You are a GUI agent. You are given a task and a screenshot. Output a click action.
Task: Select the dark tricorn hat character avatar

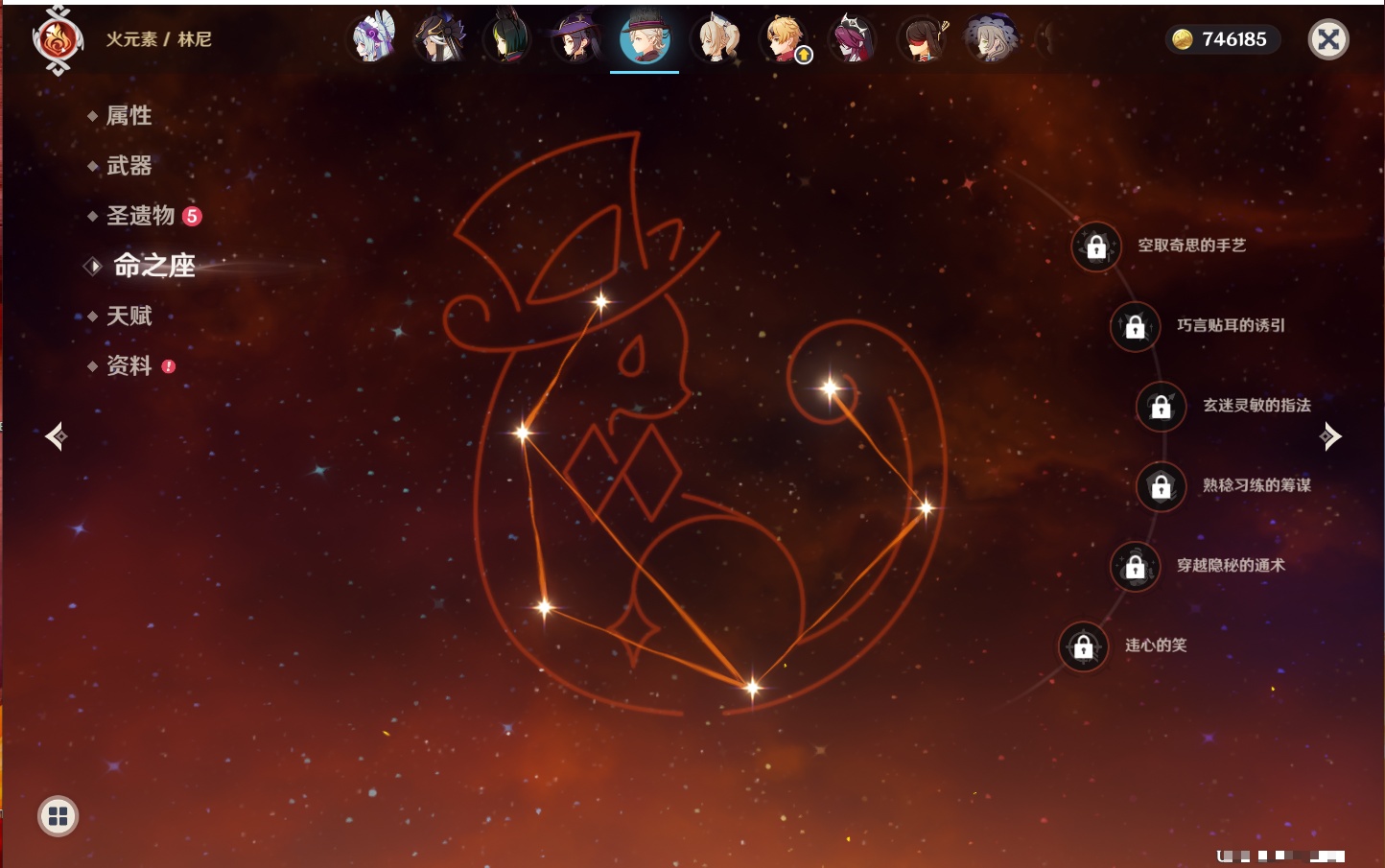[x=440, y=38]
